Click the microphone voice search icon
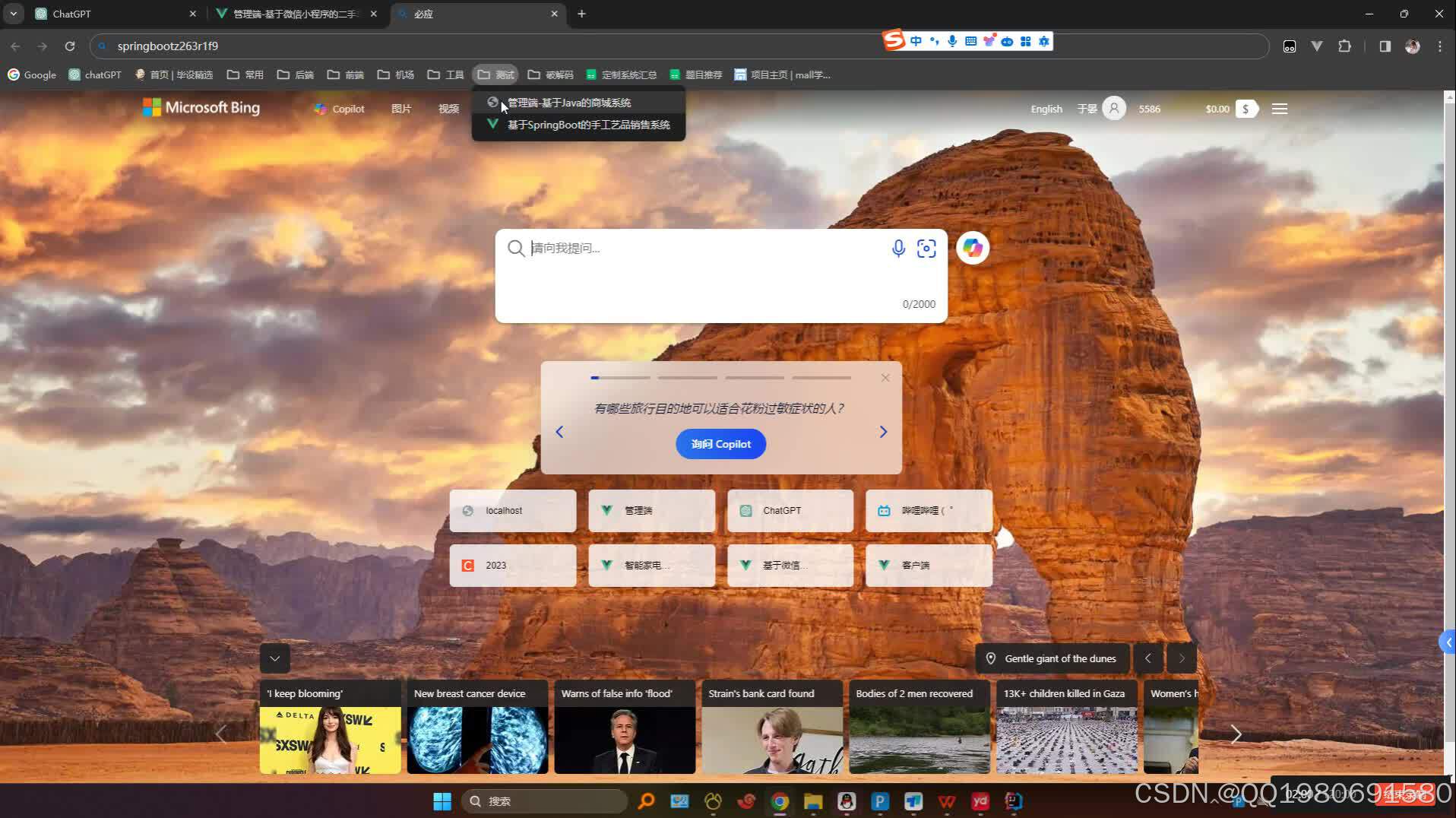1456x818 pixels. [x=898, y=249]
